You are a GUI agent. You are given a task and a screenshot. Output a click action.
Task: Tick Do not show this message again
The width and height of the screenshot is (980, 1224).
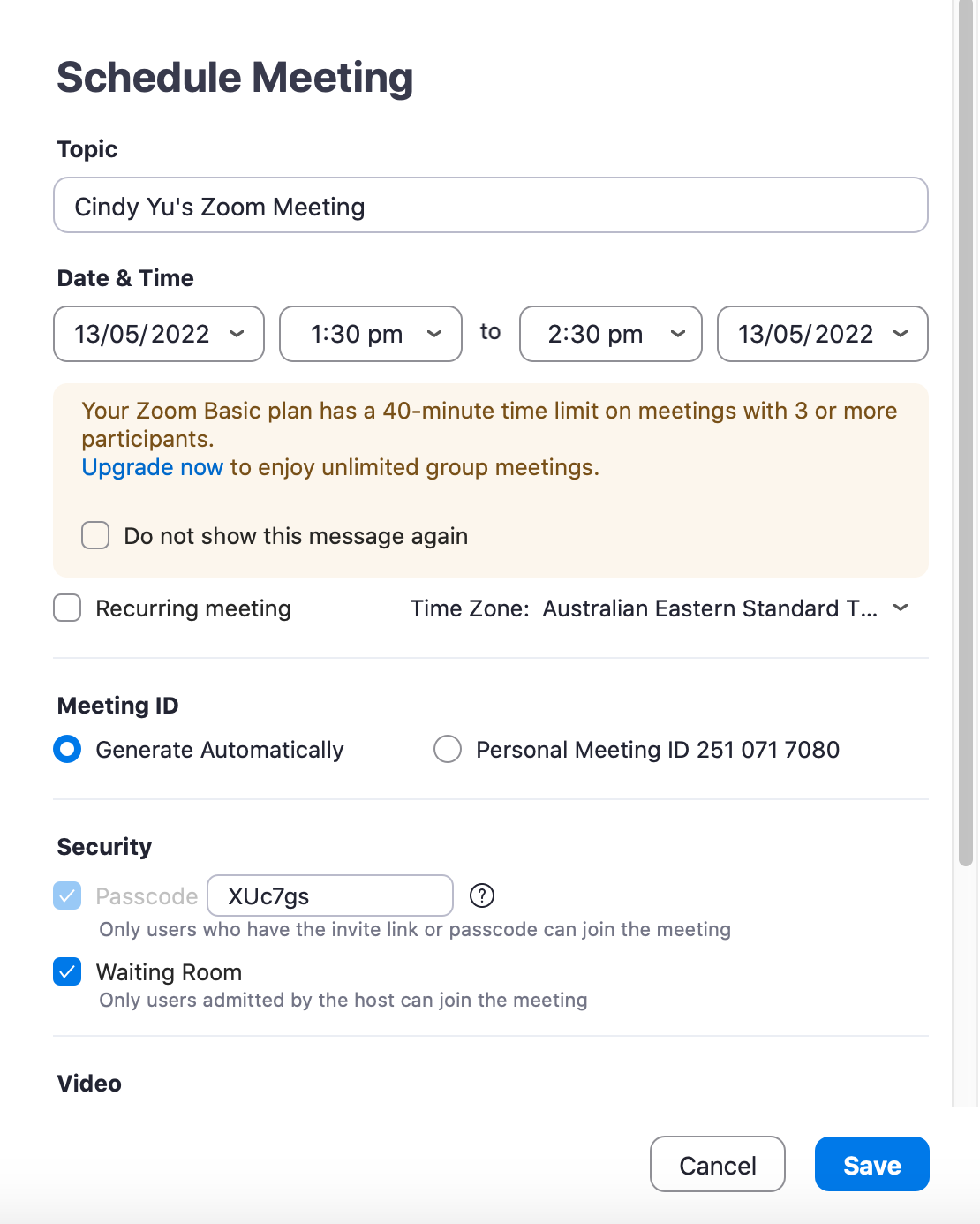[x=95, y=535]
